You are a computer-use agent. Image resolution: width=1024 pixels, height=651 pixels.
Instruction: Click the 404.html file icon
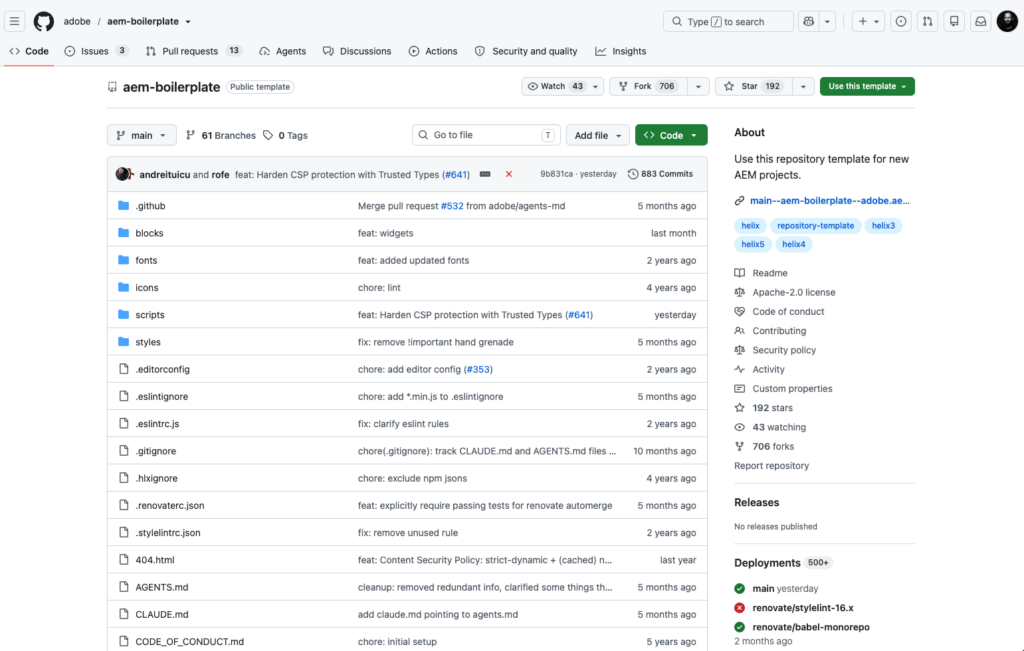[x=123, y=560]
